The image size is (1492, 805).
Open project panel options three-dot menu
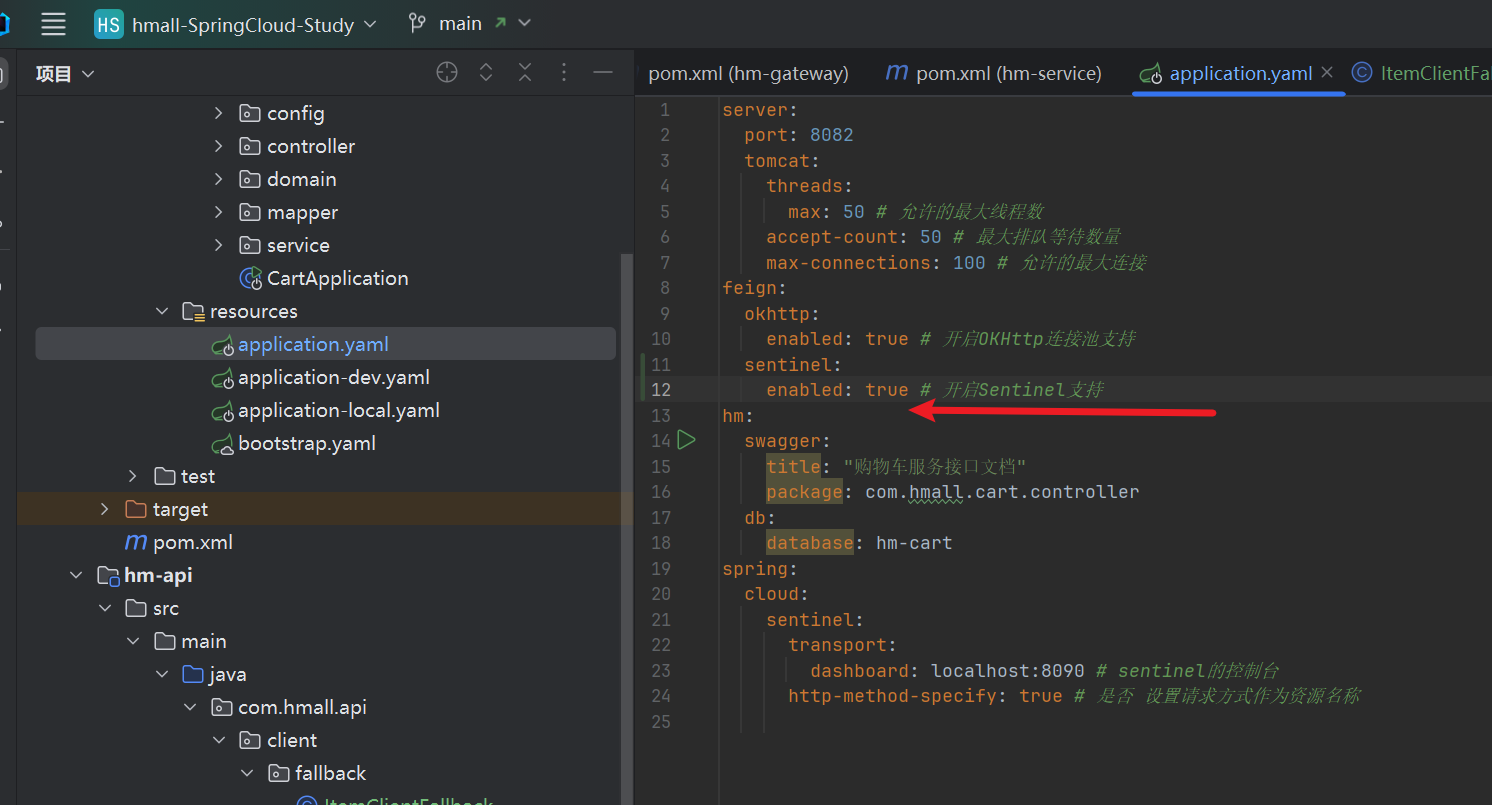[x=564, y=73]
